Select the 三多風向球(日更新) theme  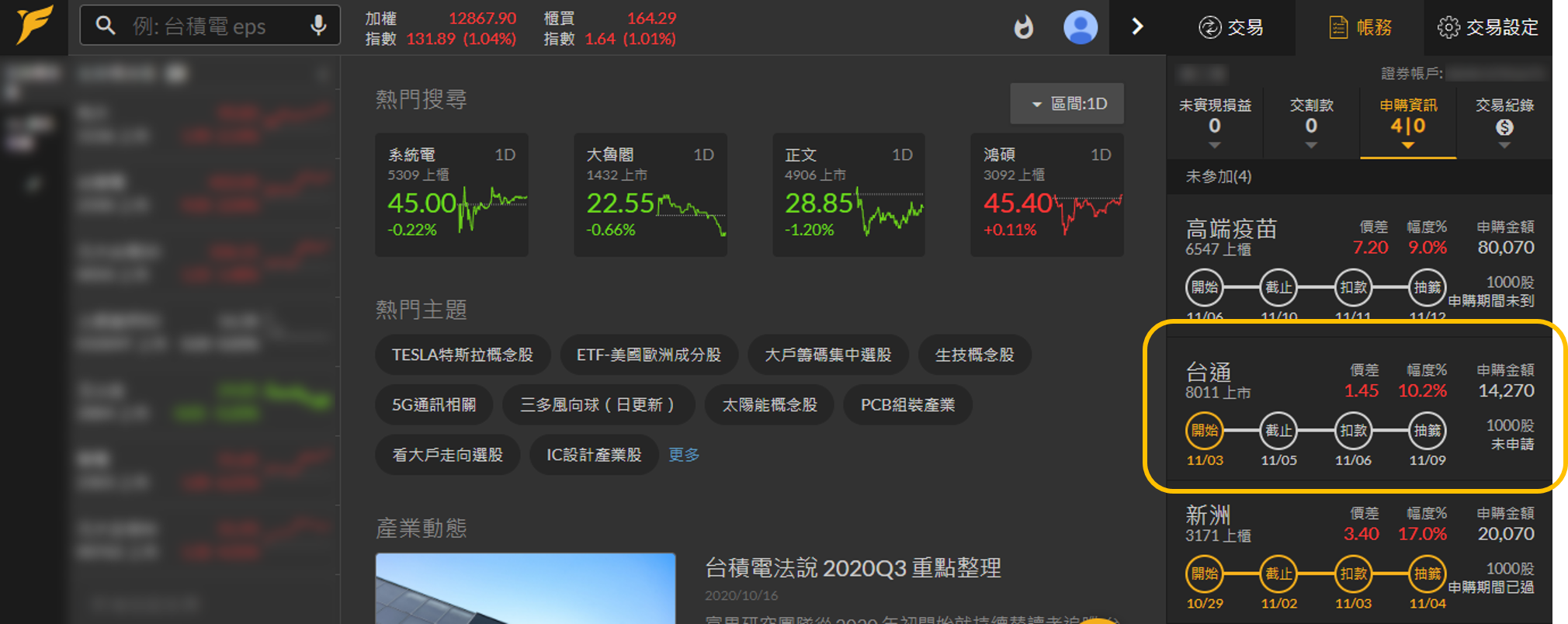click(598, 405)
